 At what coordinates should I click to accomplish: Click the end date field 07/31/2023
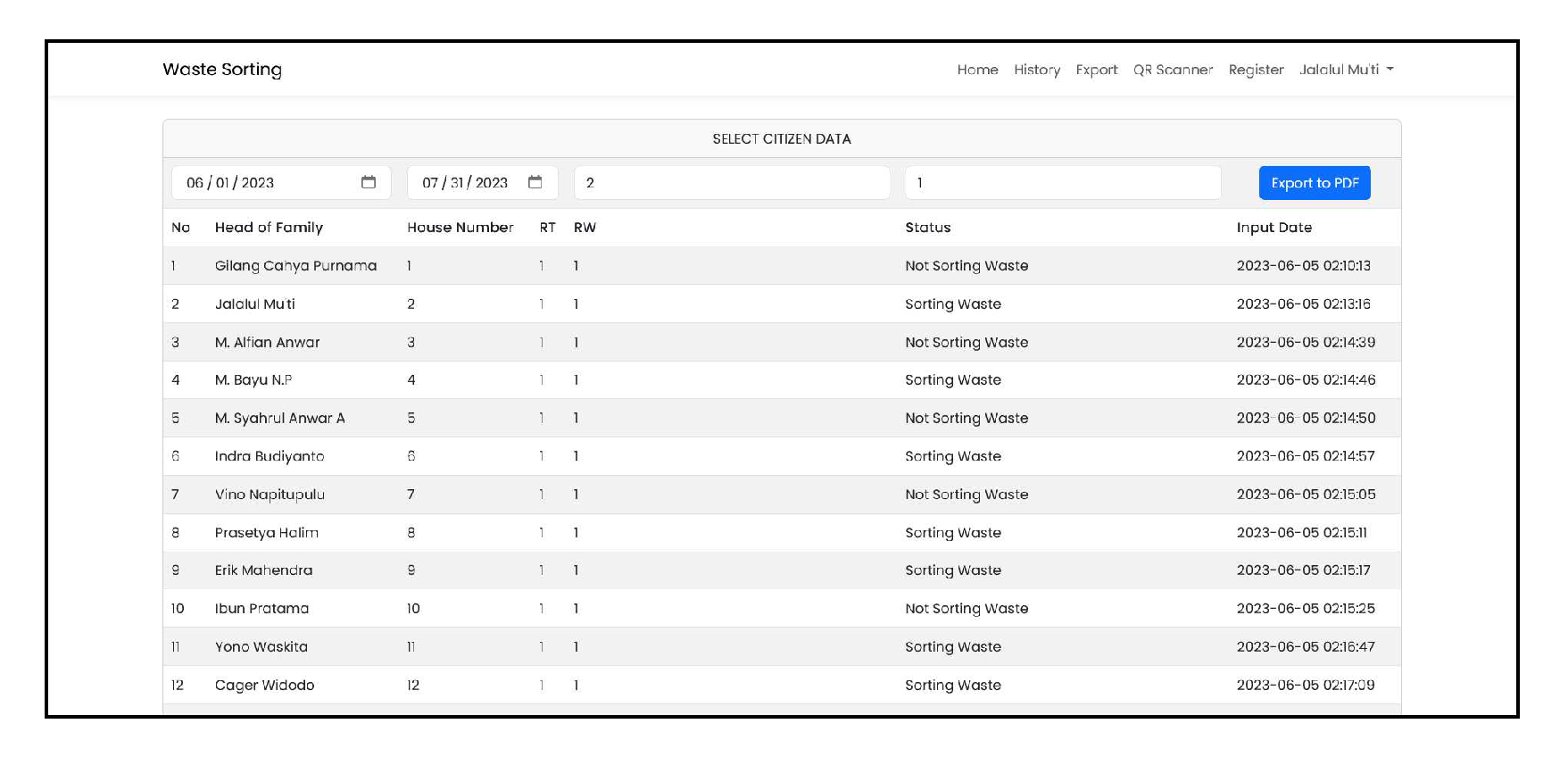[464, 183]
